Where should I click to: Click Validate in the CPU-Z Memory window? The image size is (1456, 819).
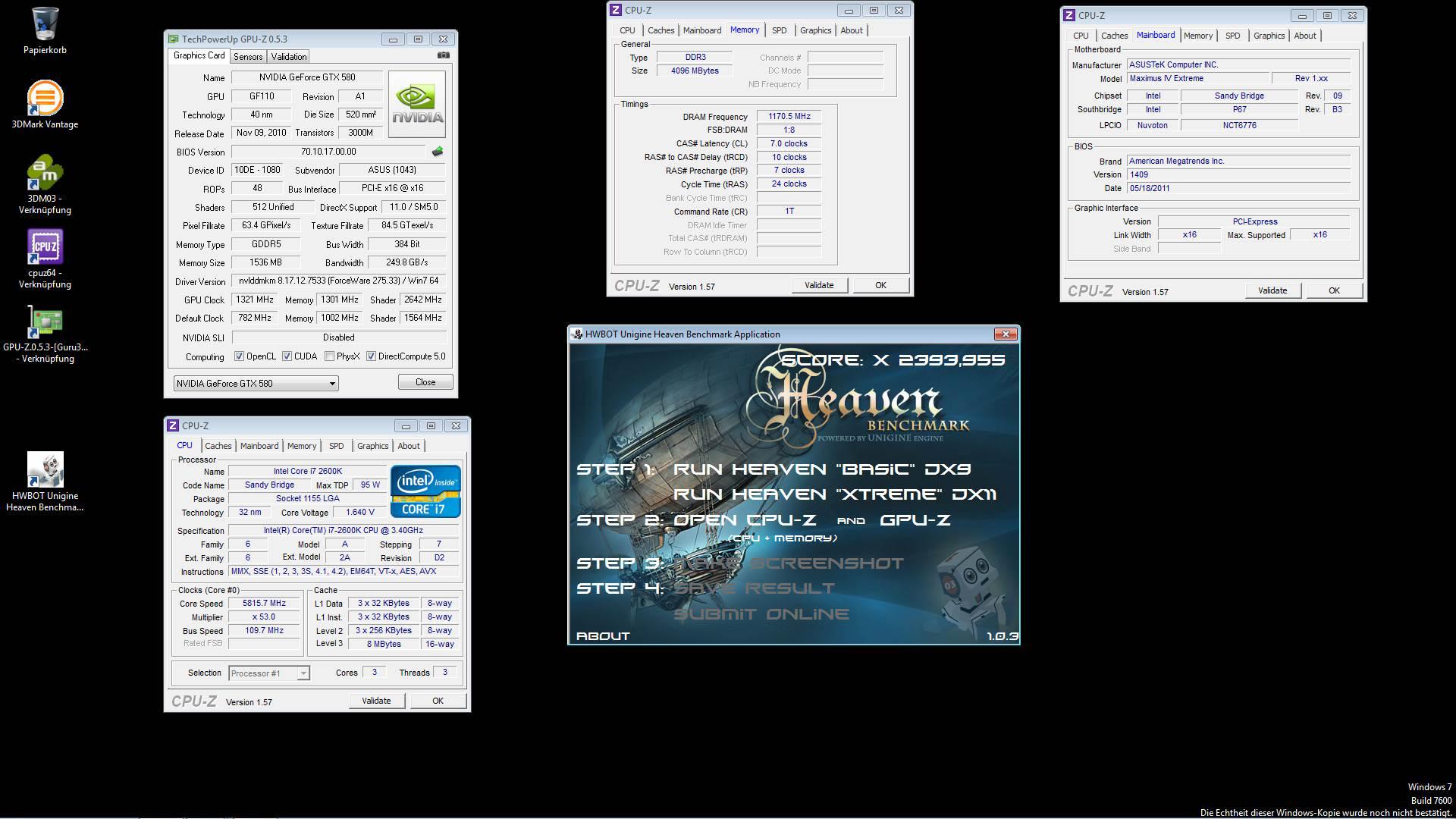click(x=819, y=285)
